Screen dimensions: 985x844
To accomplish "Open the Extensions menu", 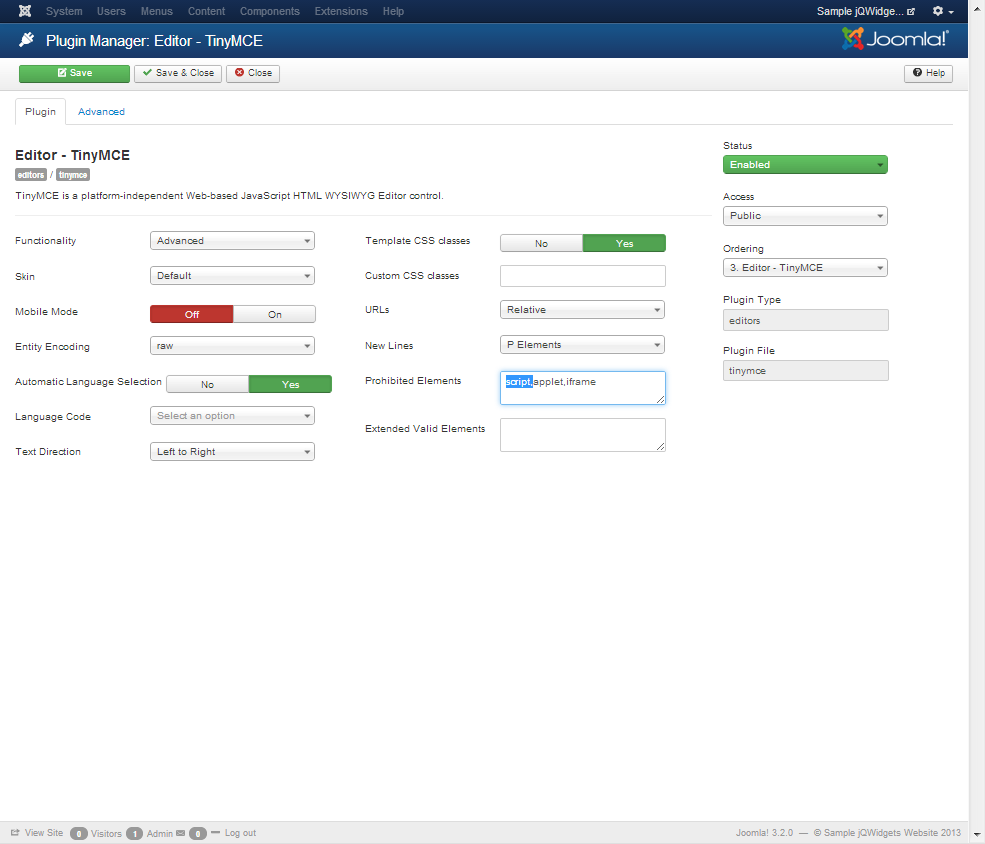I will point(341,11).
